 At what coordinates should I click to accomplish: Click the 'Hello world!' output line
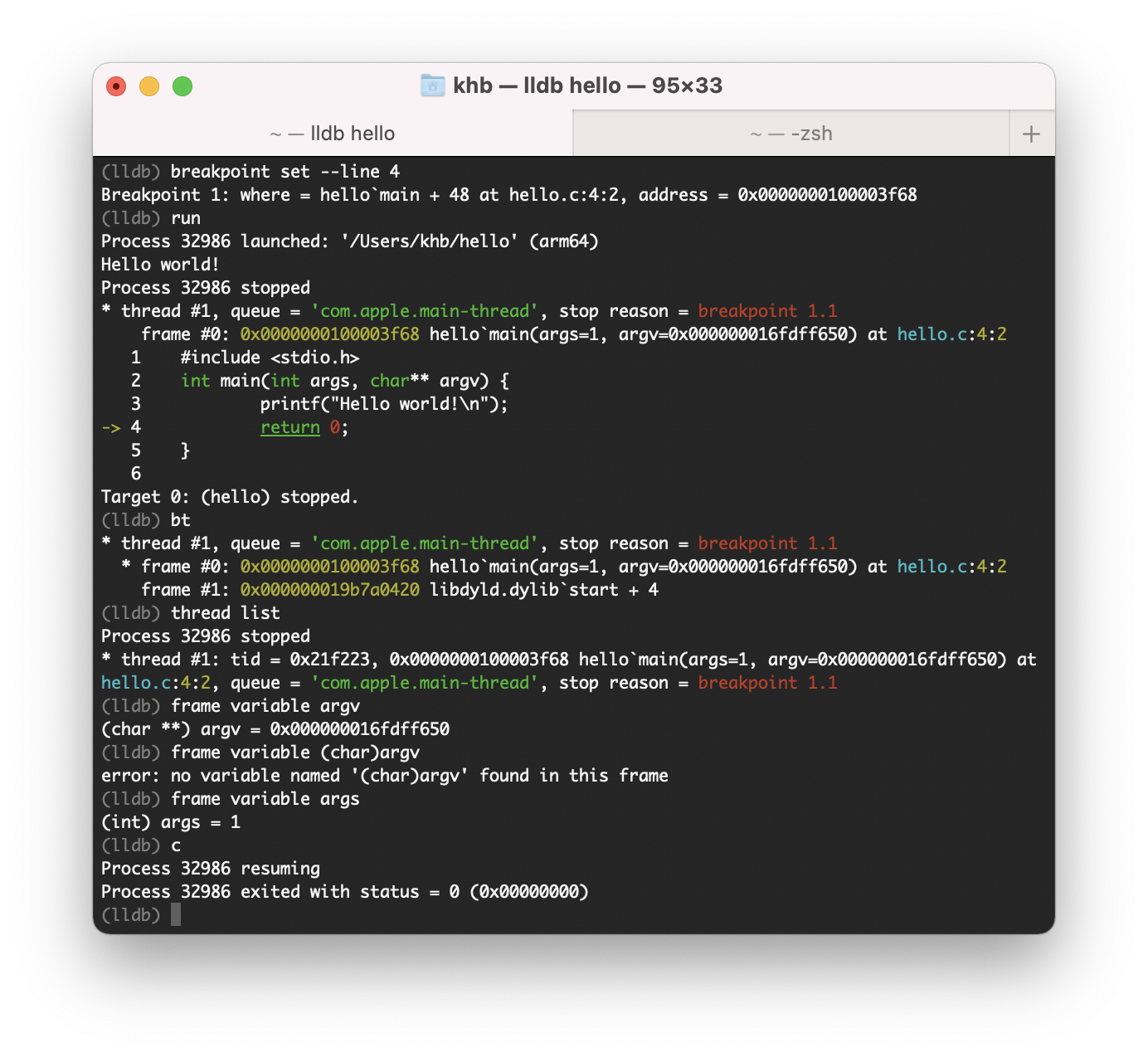coord(160,265)
